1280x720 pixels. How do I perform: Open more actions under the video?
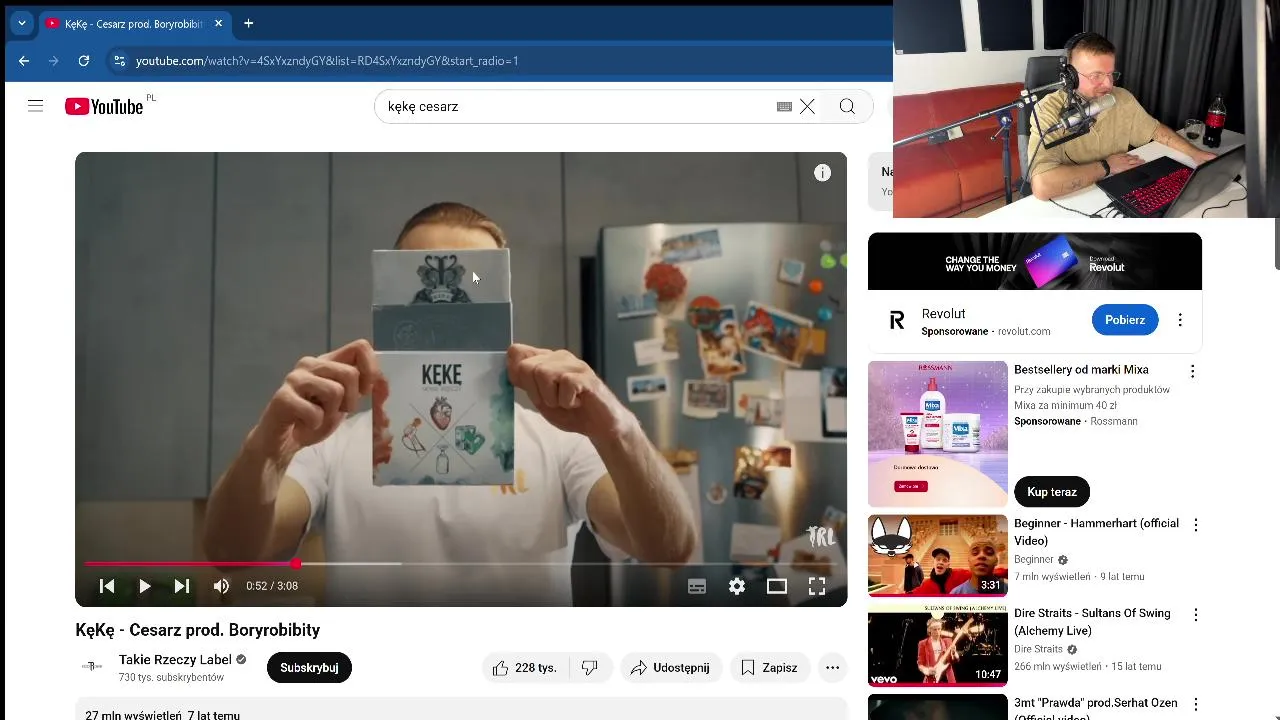click(x=832, y=668)
